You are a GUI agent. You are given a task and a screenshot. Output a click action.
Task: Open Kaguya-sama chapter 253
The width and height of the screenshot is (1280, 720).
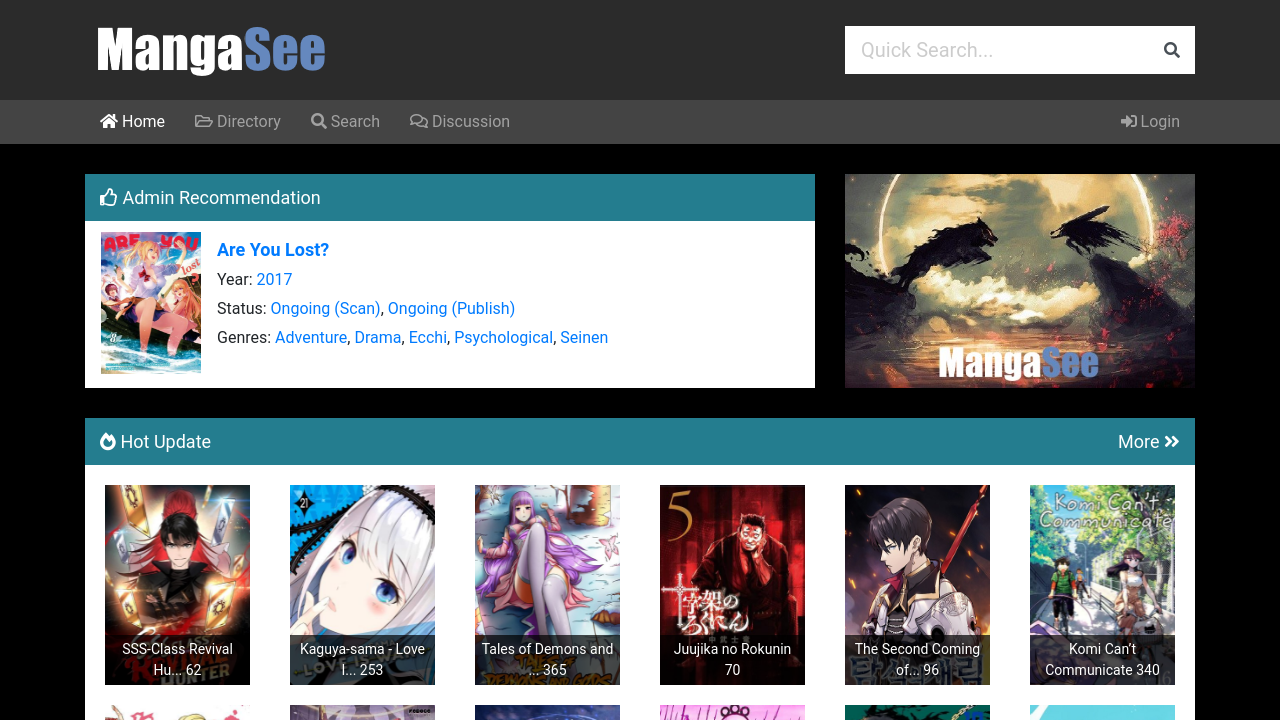[362, 585]
